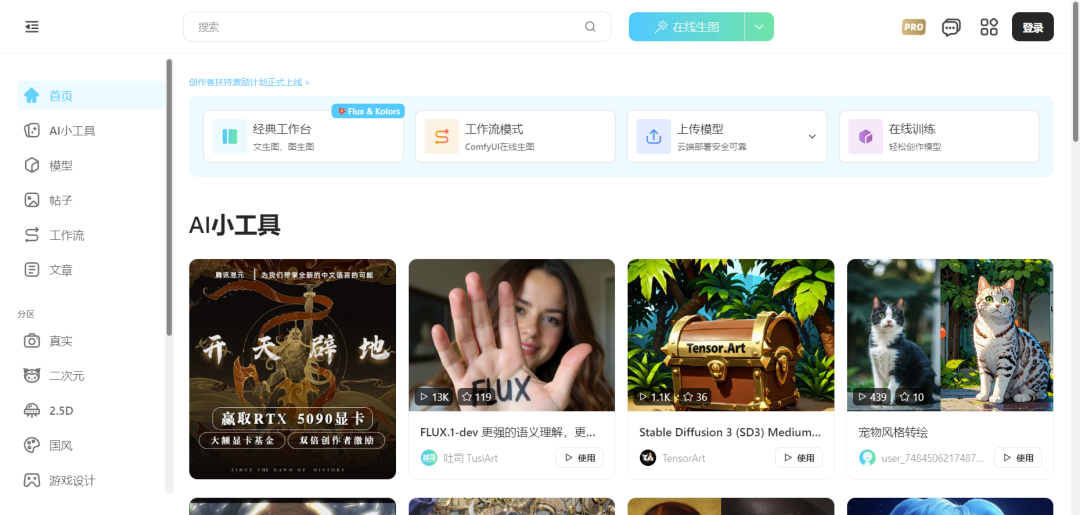The width and height of the screenshot is (1080, 515).
Task: Click the 游戏设计 gamepad icon
Action: pyautogui.click(x=32, y=480)
